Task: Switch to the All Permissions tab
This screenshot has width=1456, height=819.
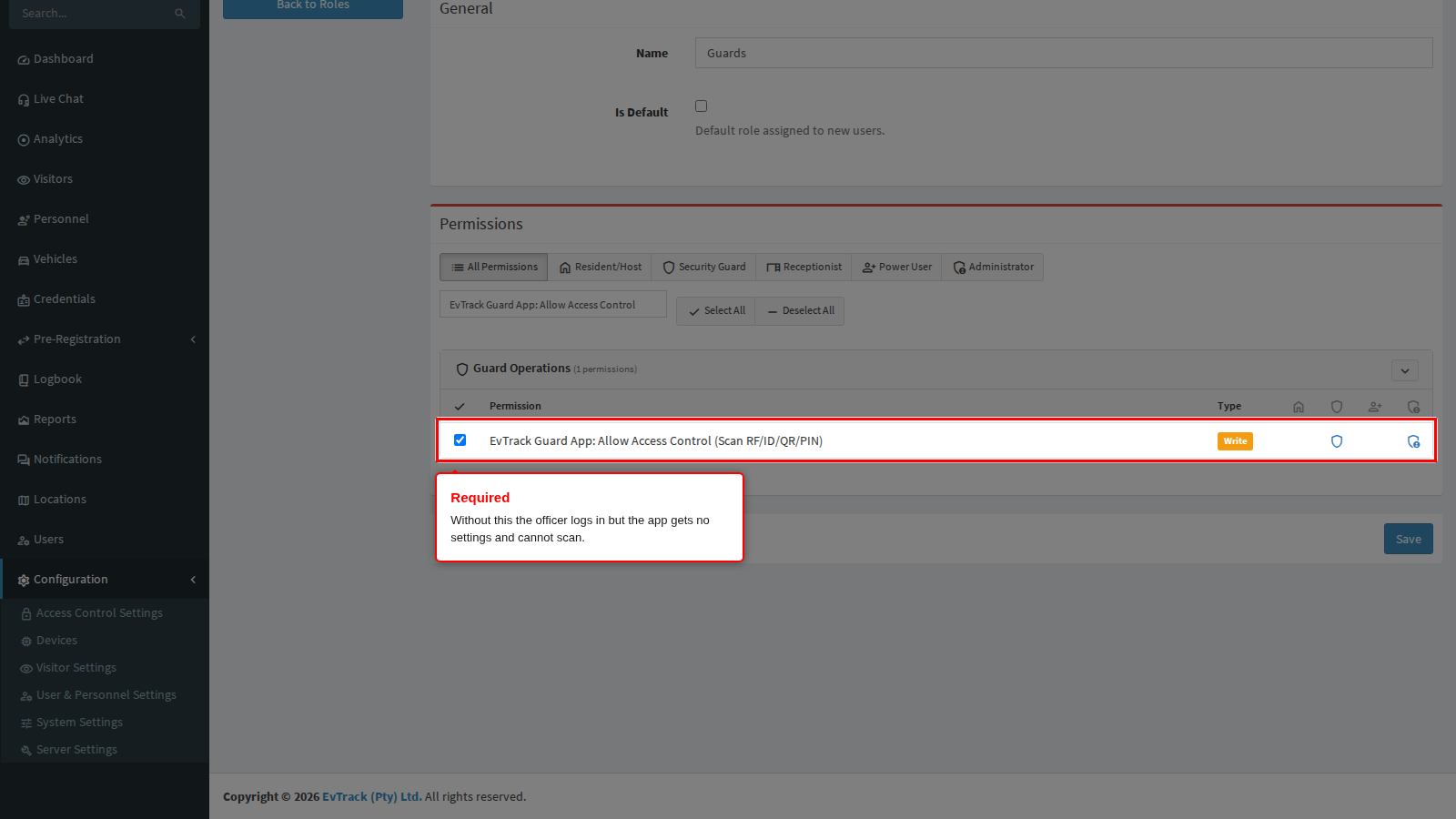Action: pos(494,268)
